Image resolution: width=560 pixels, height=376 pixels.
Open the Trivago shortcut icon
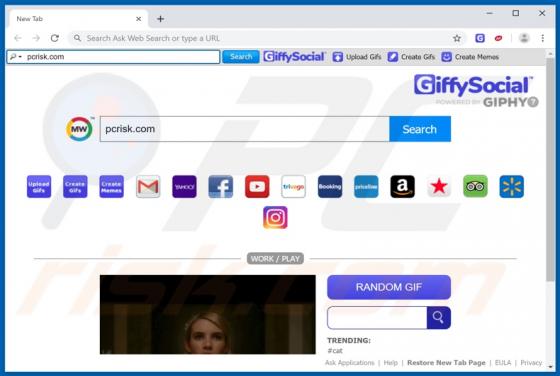(293, 186)
